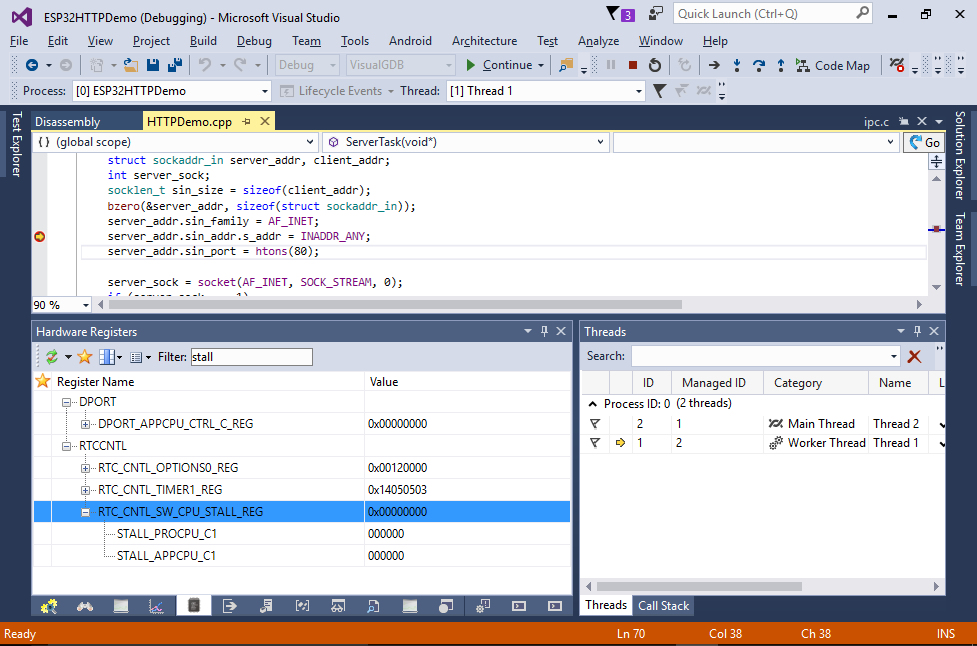Collapse the Process ID 0 thread group
Image resolution: width=977 pixels, height=646 pixels.
tap(593, 404)
